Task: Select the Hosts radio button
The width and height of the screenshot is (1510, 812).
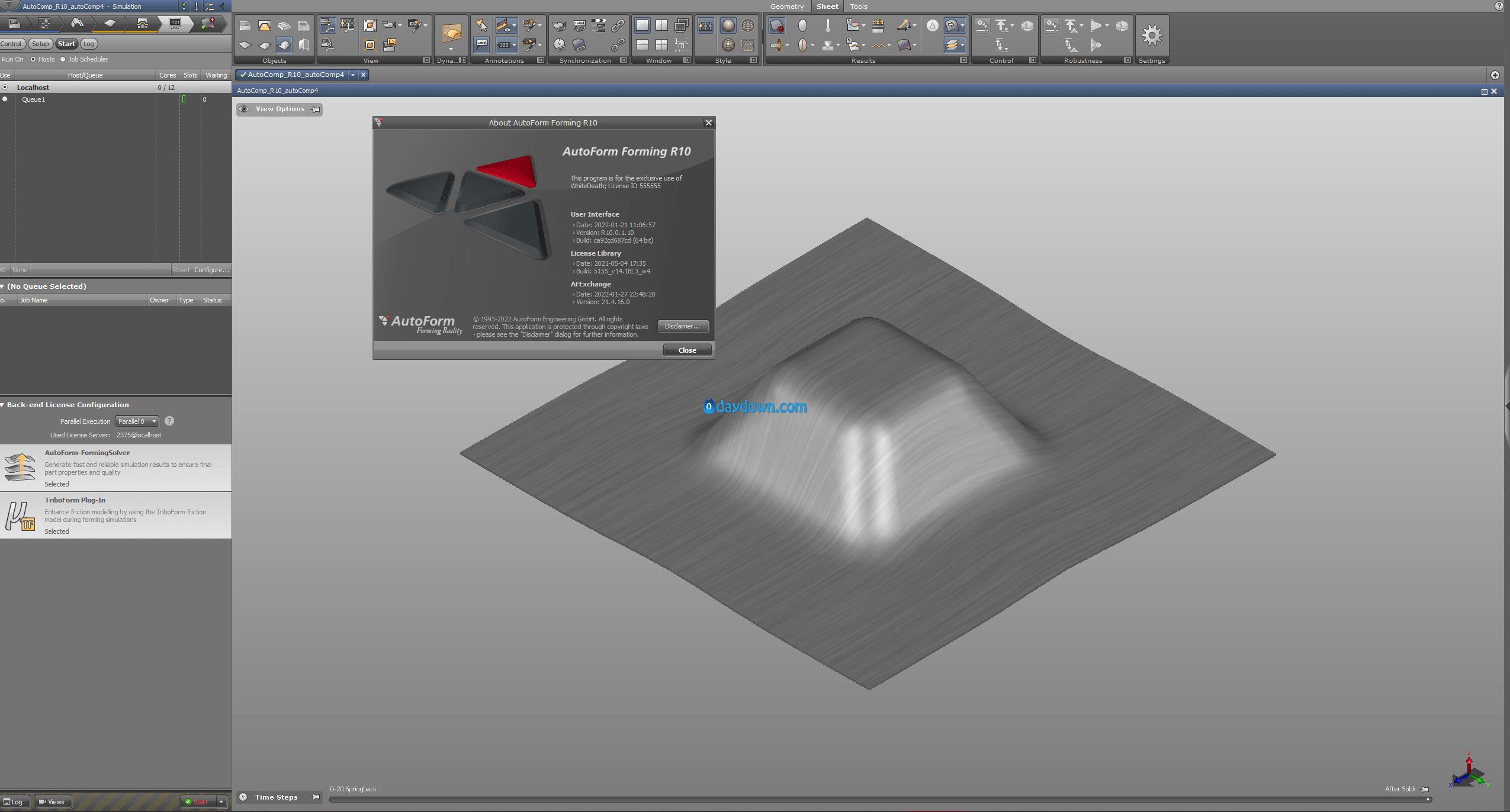Action: click(33, 59)
